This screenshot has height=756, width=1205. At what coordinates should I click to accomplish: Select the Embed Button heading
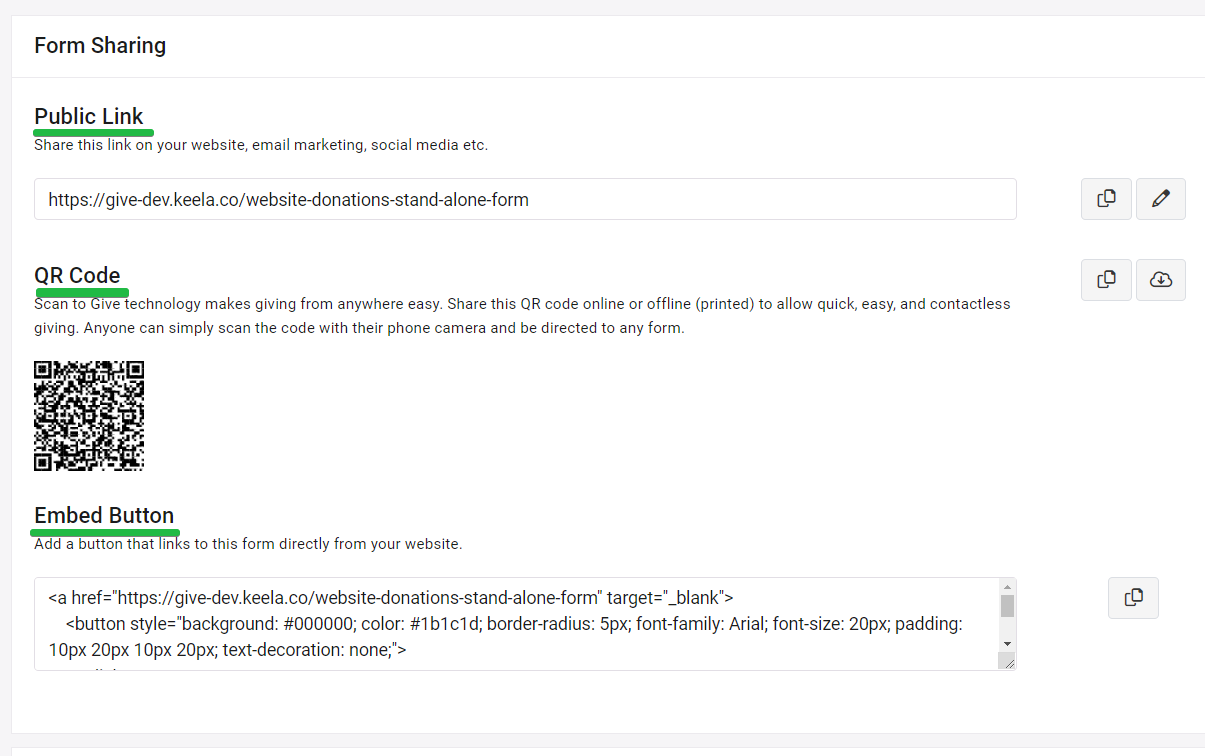click(104, 516)
